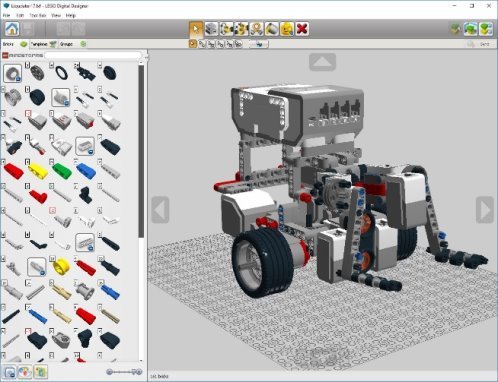This screenshot has width=498, height=382.
Task: Collapse the framed beam brick category box
Action: coord(85,146)
